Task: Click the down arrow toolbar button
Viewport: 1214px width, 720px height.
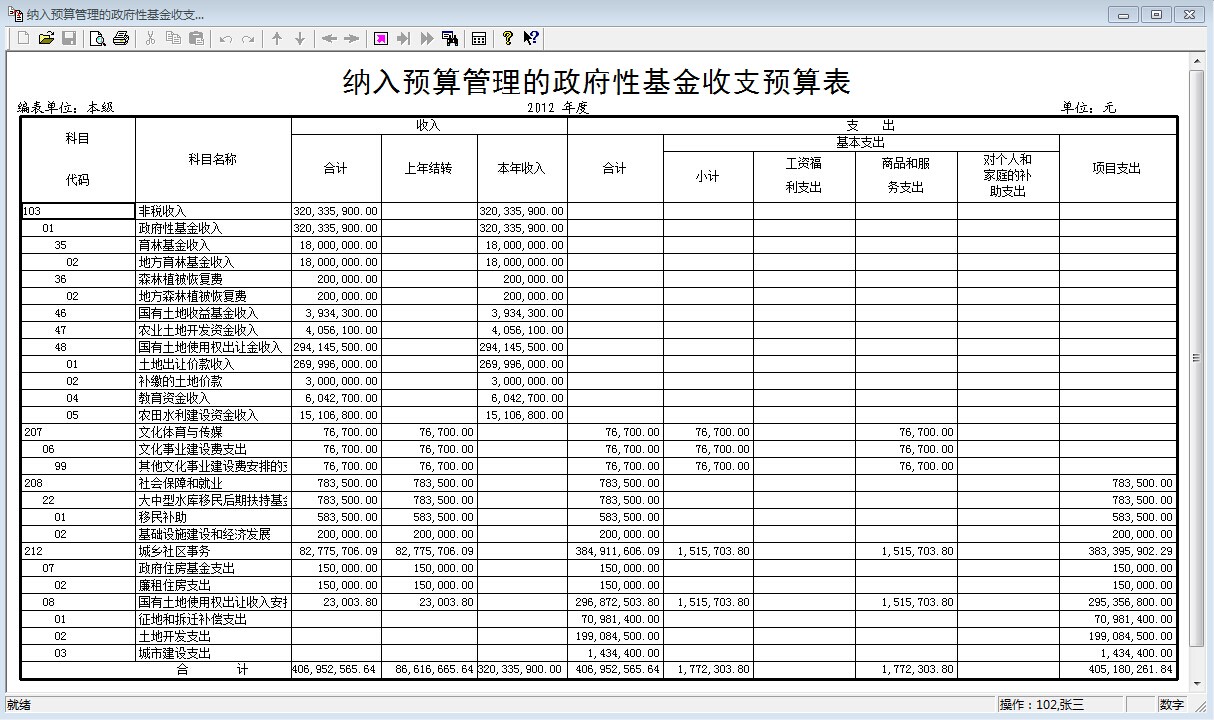Action: click(x=299, y=38)
